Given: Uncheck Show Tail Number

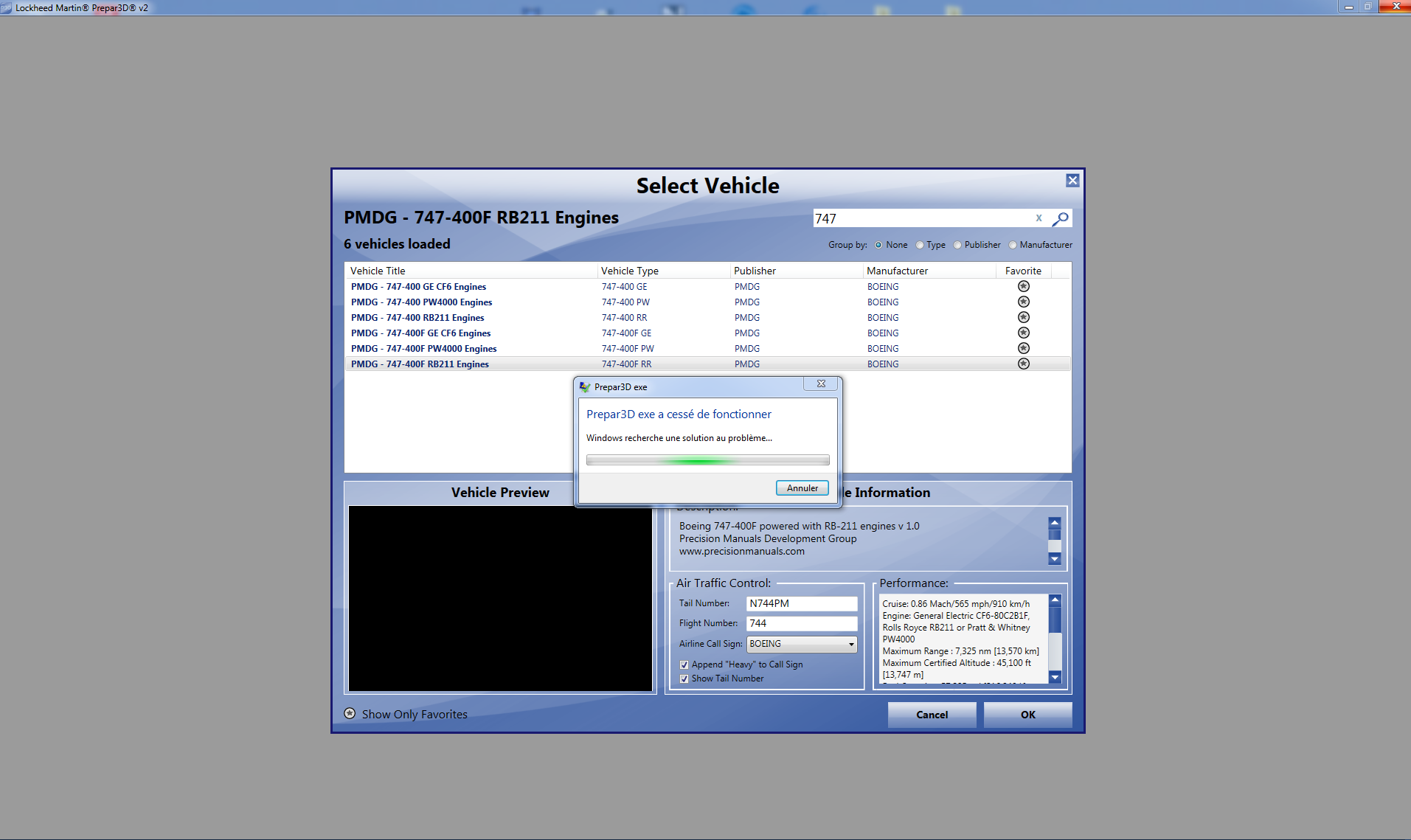Looking at the screenshot, I should 684,678.
